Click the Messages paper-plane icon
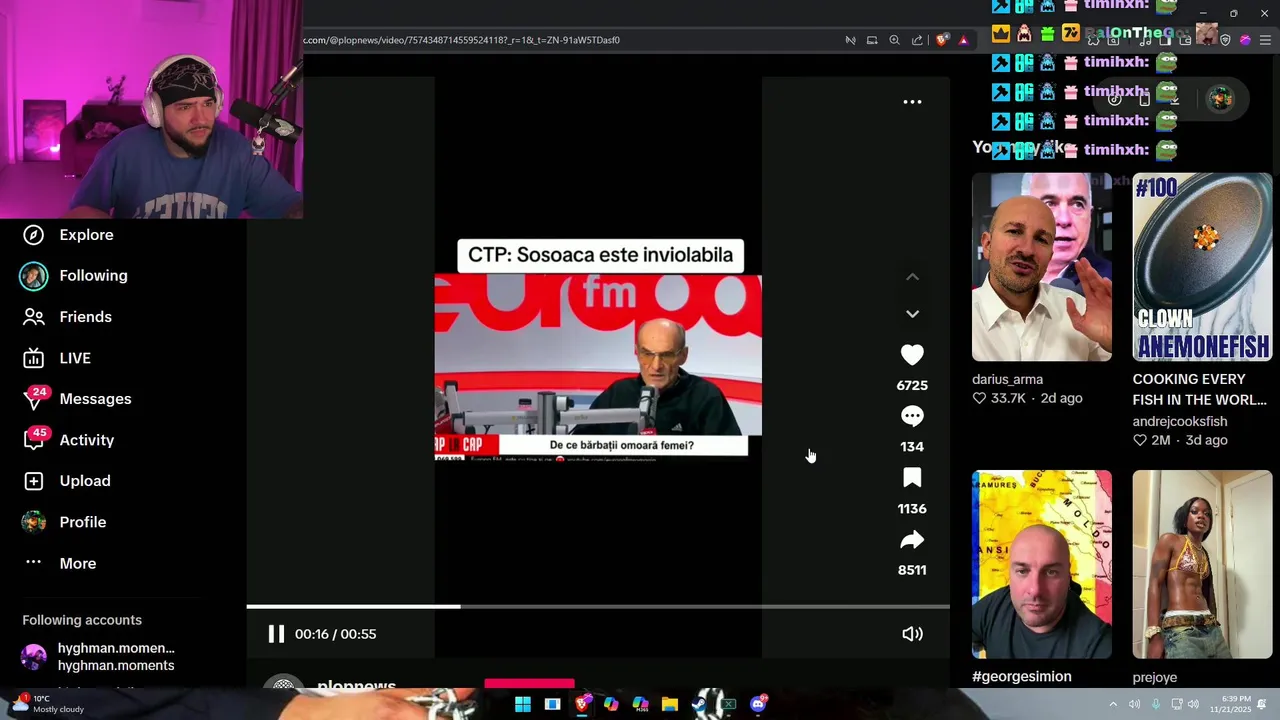Viewport: 1280px width, 720px height. tap(33, 399)
